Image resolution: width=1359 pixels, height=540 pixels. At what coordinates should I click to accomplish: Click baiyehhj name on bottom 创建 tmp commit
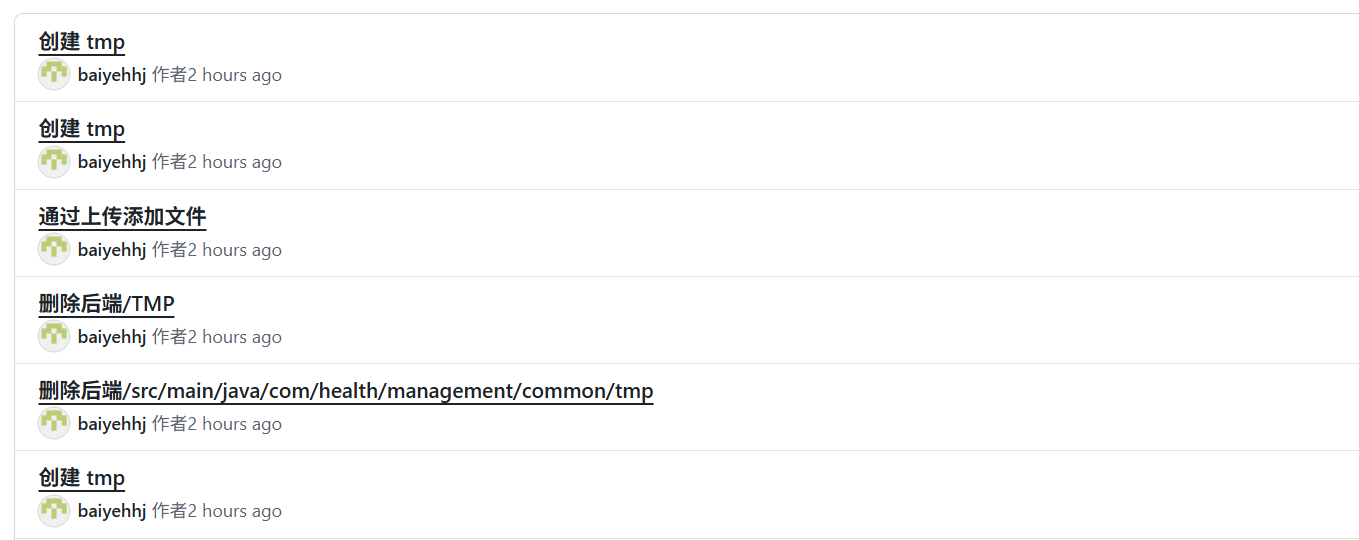coord(112,511)
